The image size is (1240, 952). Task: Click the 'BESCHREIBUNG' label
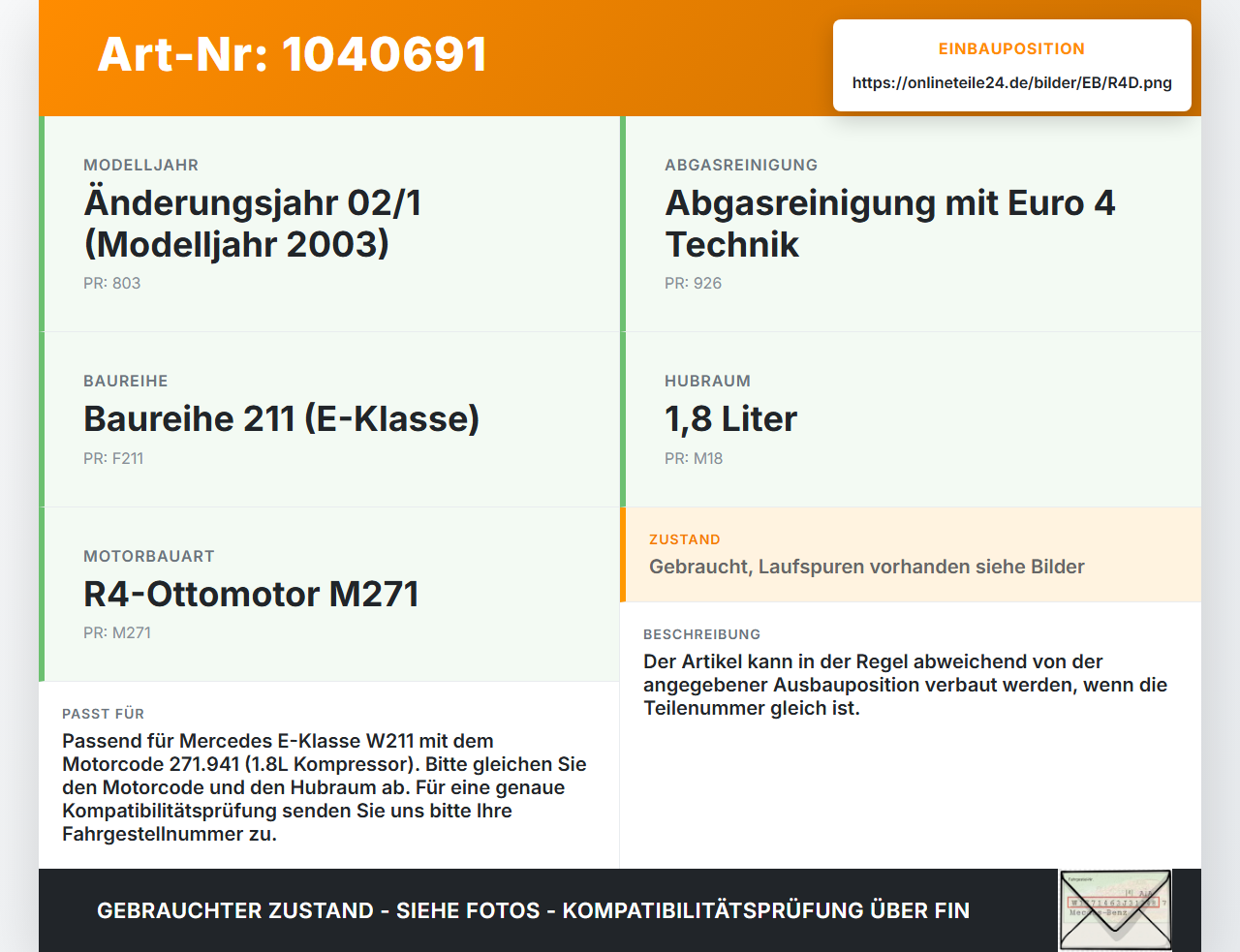click(x=702, y=634)
